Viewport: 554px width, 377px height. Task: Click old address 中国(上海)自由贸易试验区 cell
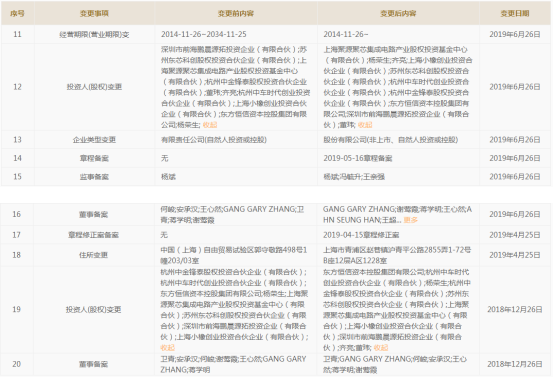point(234,255)
